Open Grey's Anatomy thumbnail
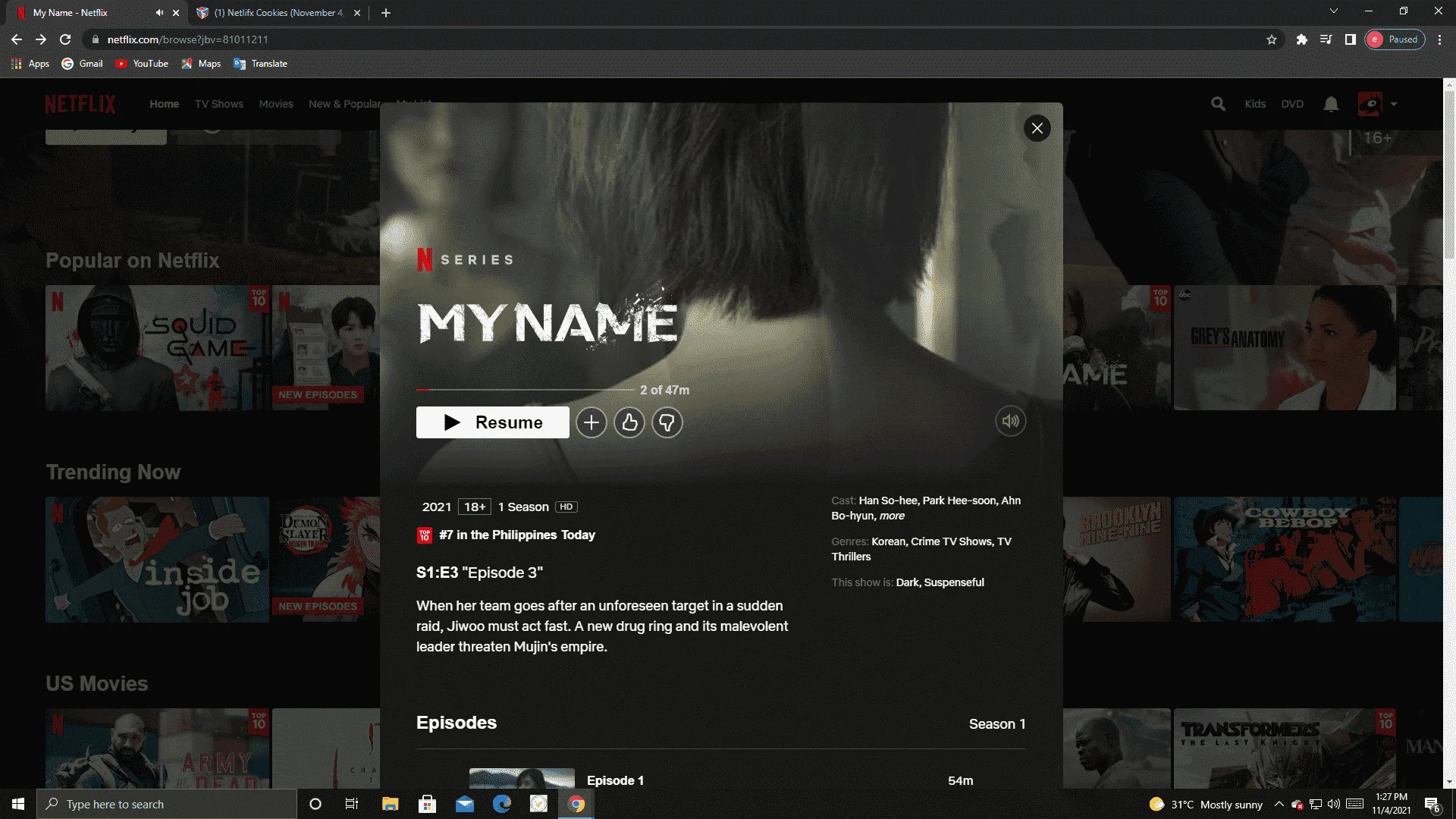The image size is (1456, 819). click(1285, 348)
